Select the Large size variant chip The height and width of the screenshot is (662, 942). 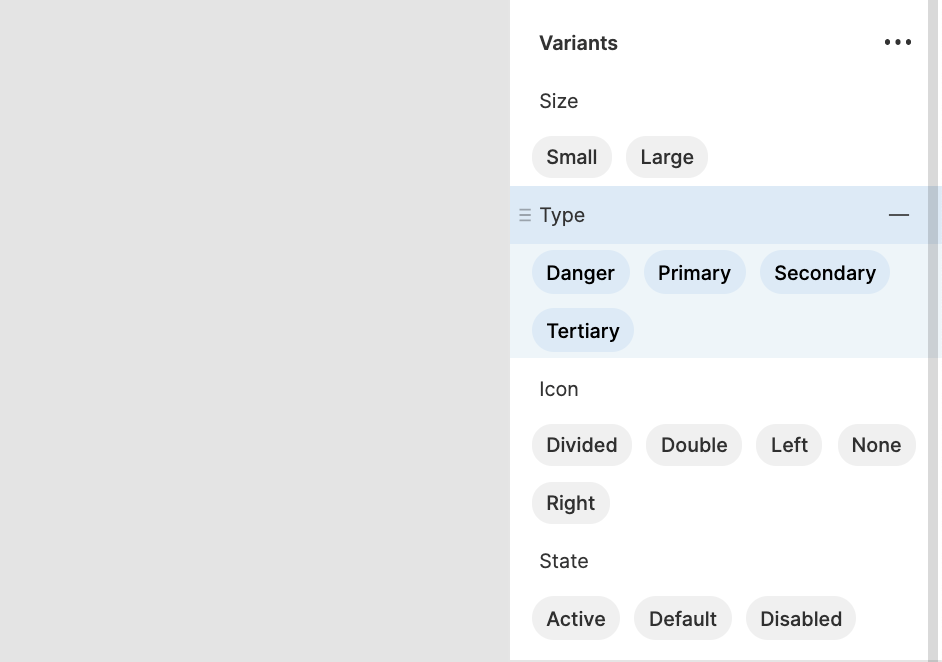click(x=667, y=157)
